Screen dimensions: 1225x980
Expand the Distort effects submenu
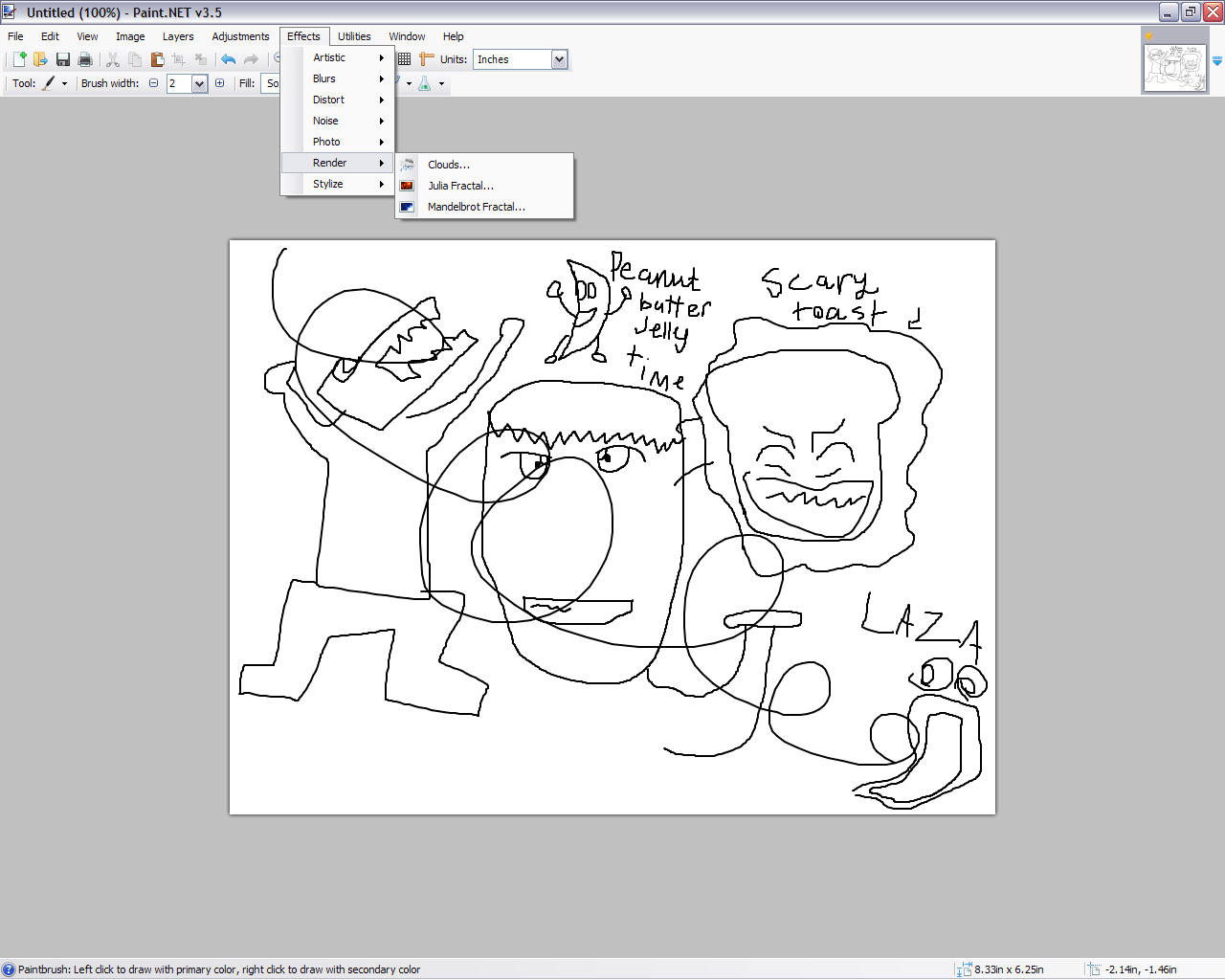click(x=338, y=100)
